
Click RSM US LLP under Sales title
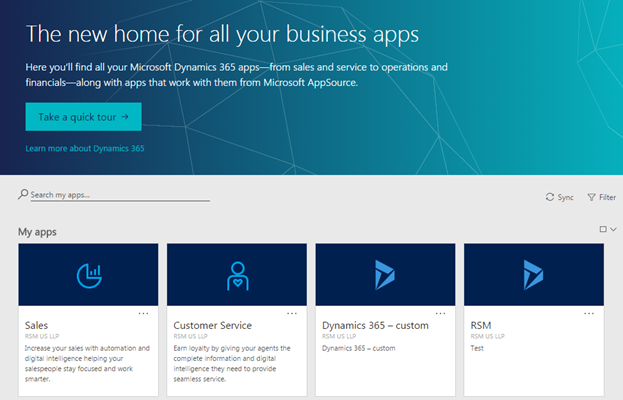(x=42, y=336)
